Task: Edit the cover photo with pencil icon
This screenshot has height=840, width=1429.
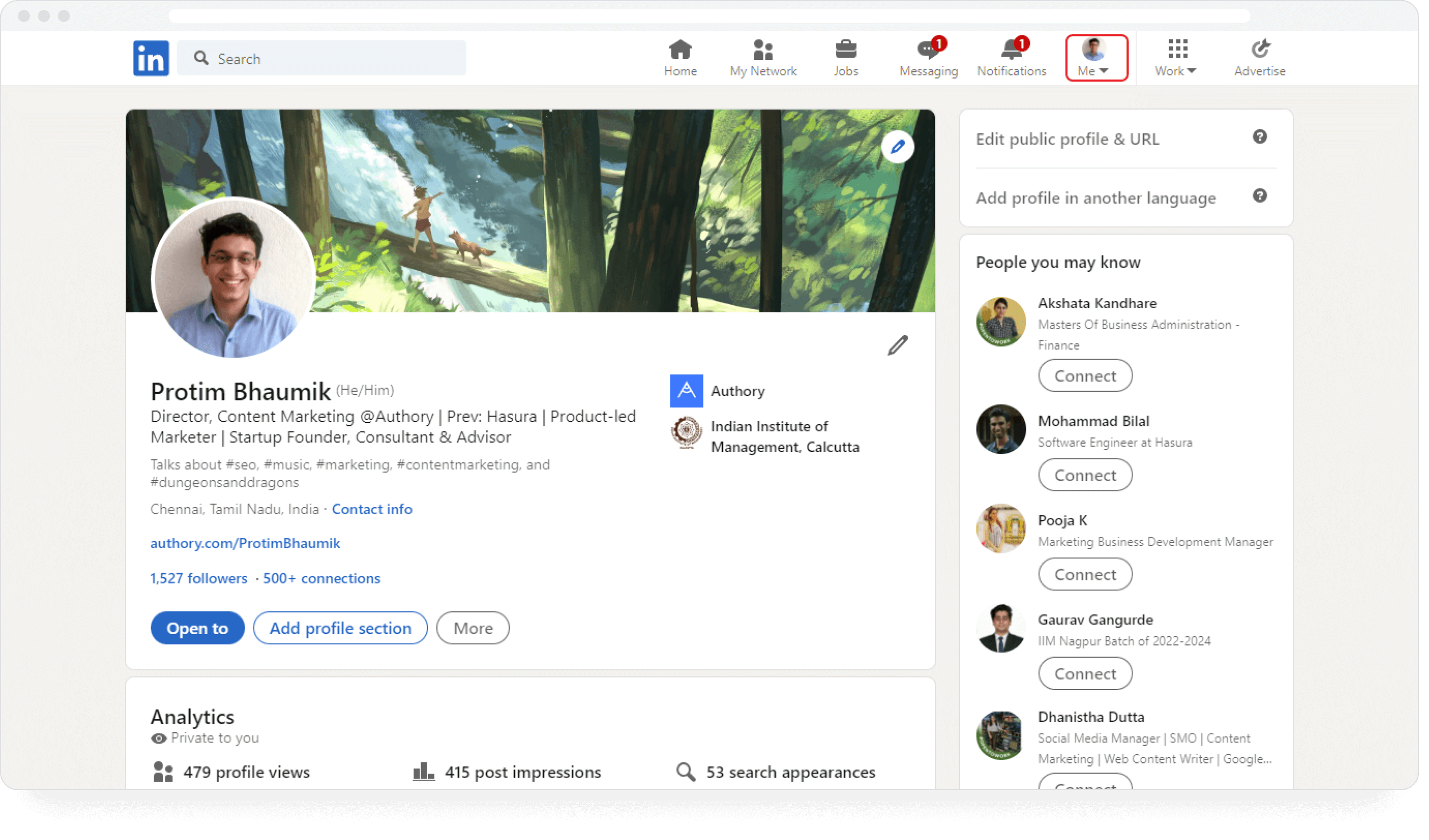Action: pyautogui.click(x=897, y=147)
